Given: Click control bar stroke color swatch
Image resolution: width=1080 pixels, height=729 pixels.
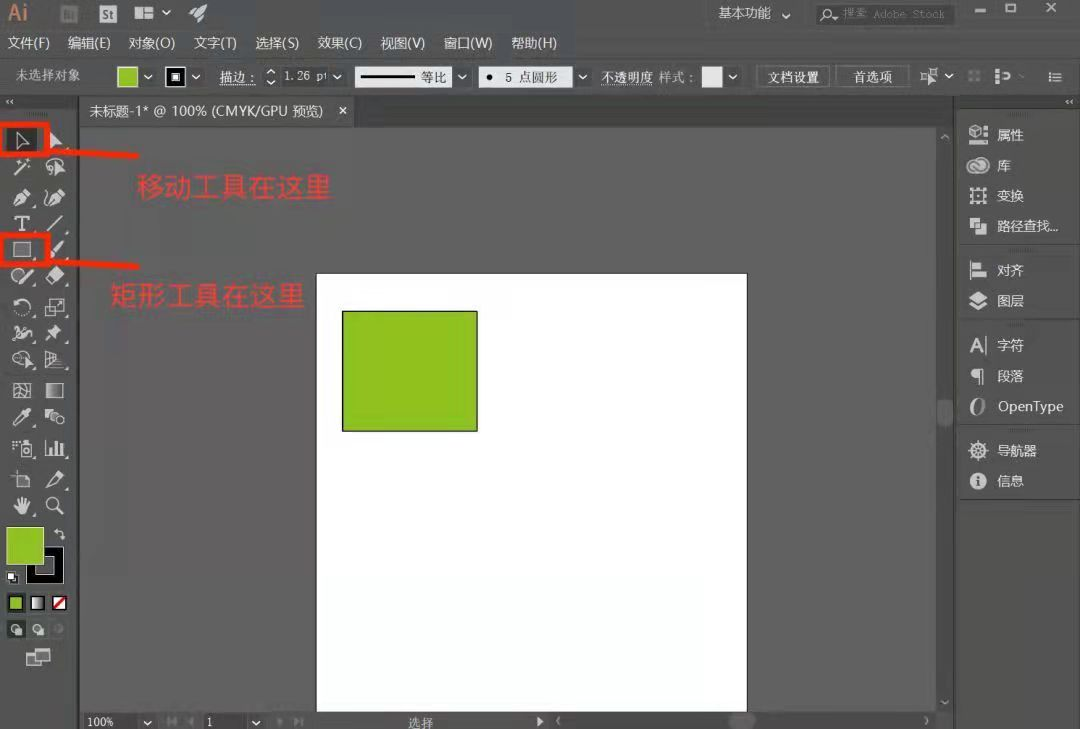Looking at the screenshot, I should tap(176, 76).
